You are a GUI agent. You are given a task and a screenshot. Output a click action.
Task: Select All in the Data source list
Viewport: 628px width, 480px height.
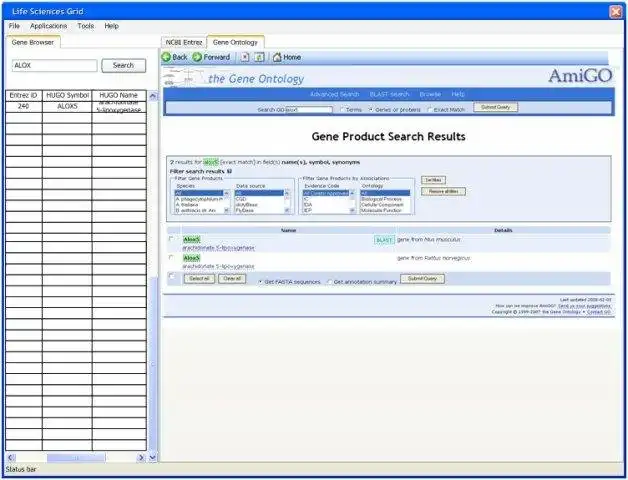point(259,193)
